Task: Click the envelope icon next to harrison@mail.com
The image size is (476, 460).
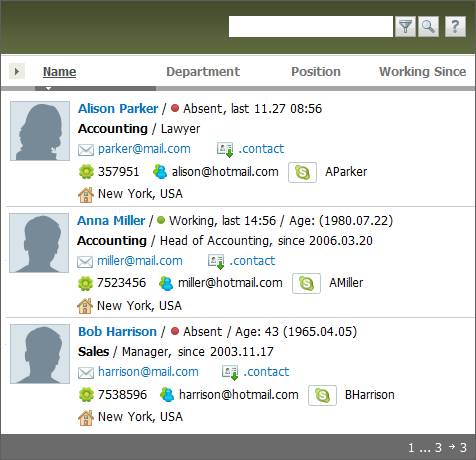Action: (86, 373)
